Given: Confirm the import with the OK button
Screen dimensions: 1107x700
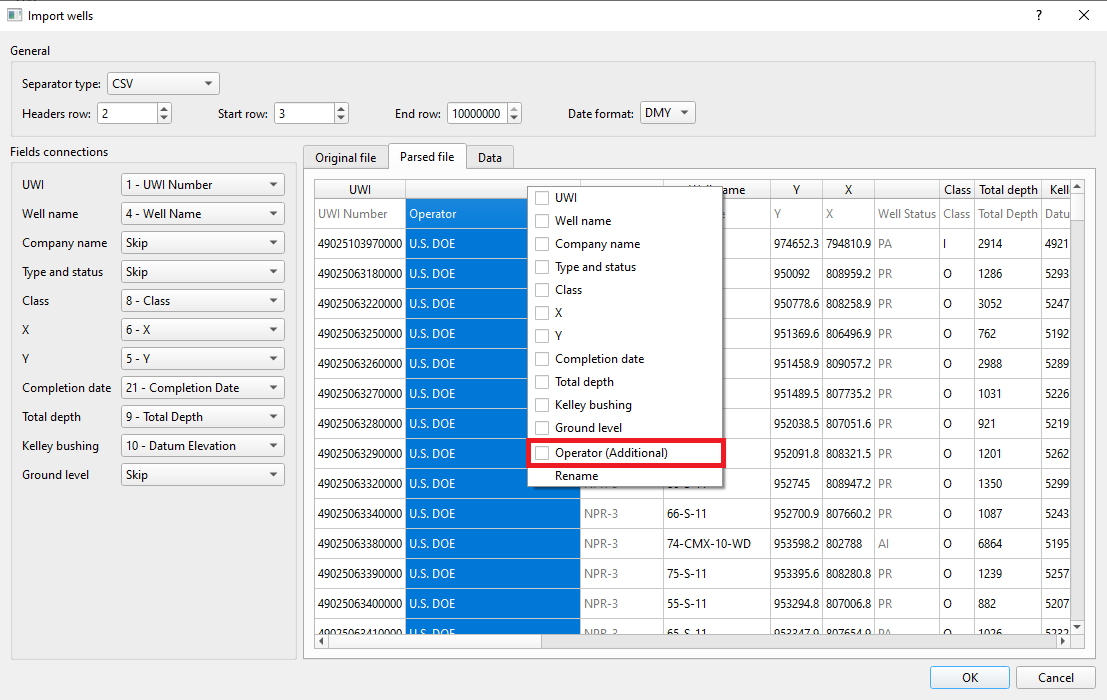Looking at the screenshot, I should click(x=969, y=677).
